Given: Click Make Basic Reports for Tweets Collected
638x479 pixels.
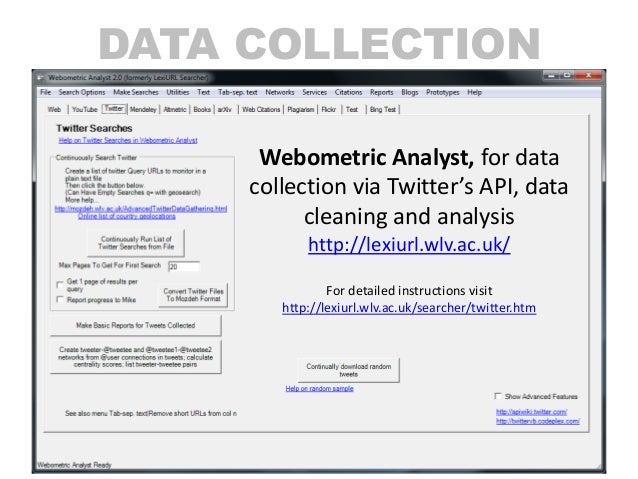Looking at the screenshot, I should tap(135, 326).
